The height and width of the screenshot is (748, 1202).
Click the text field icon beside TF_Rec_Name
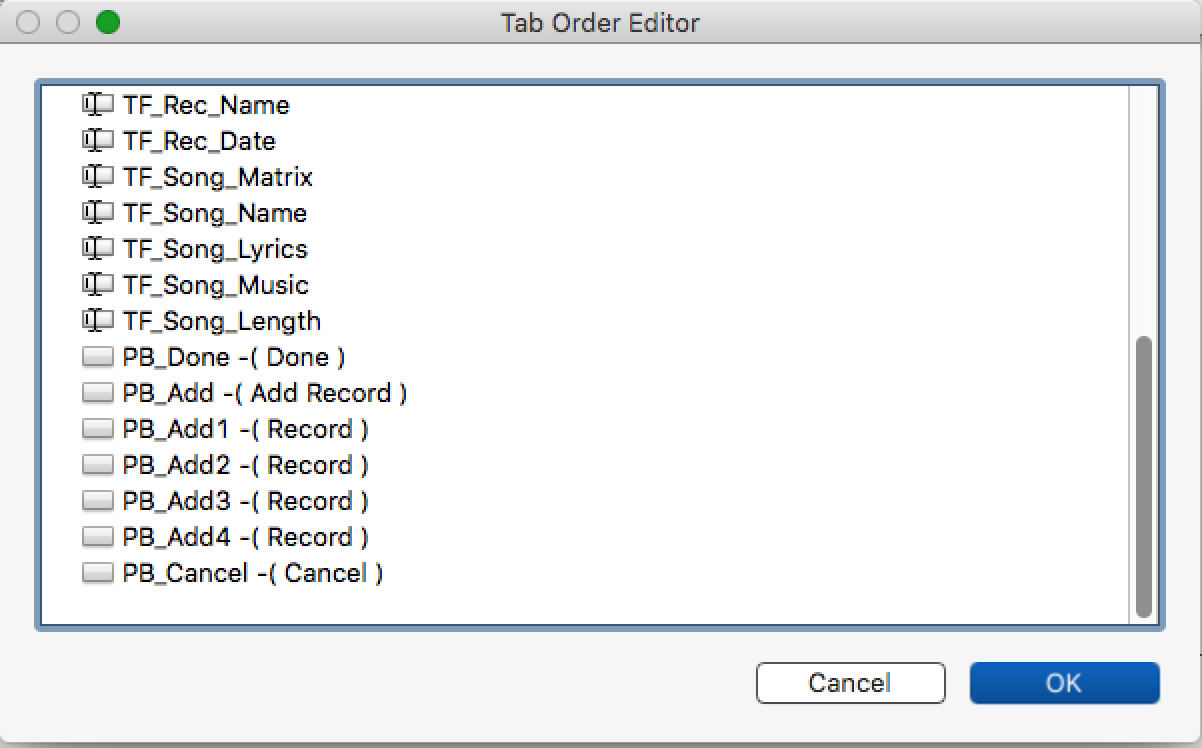tap(97, 105)
